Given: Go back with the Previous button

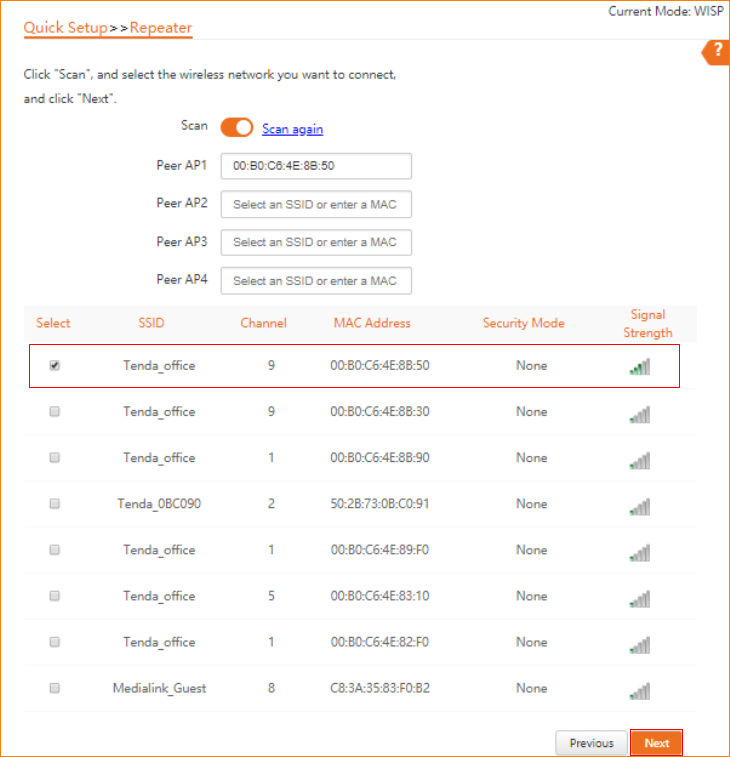Looking at the screenshot, I should [591, 743].
